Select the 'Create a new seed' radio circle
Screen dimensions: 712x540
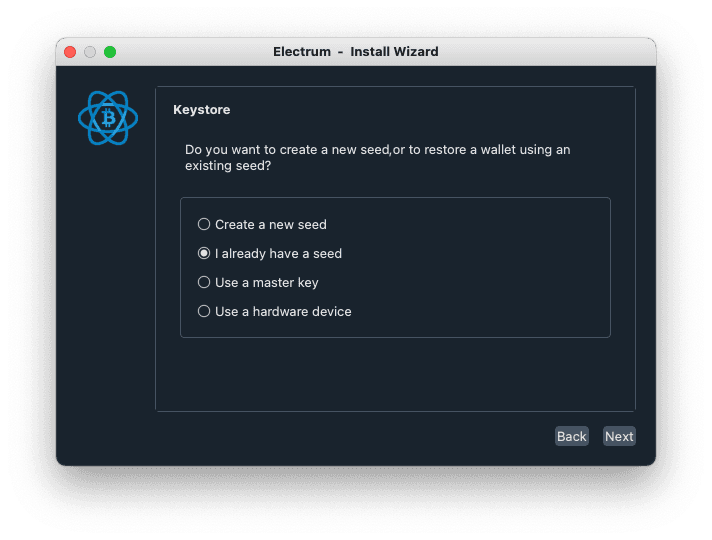click(x=204, y=225)
